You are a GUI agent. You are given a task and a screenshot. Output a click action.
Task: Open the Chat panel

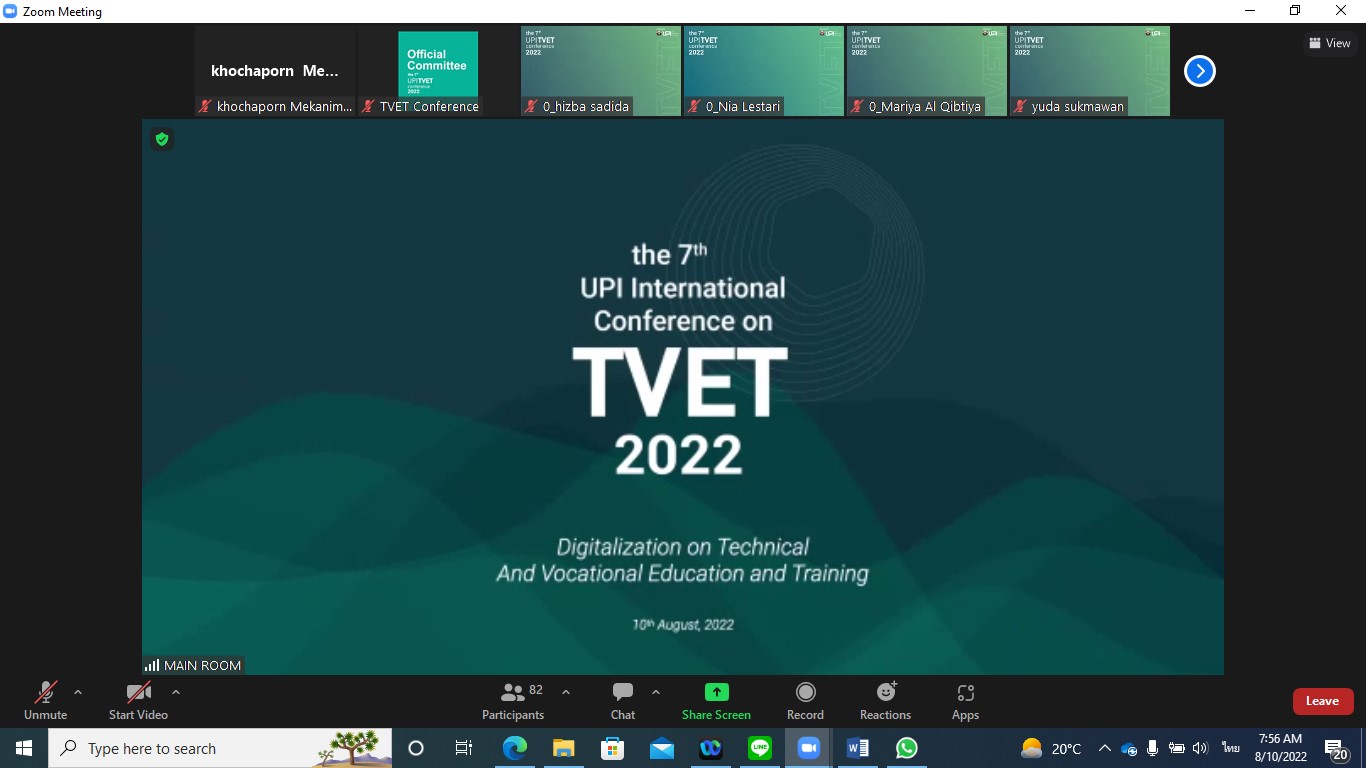point(623,701)
